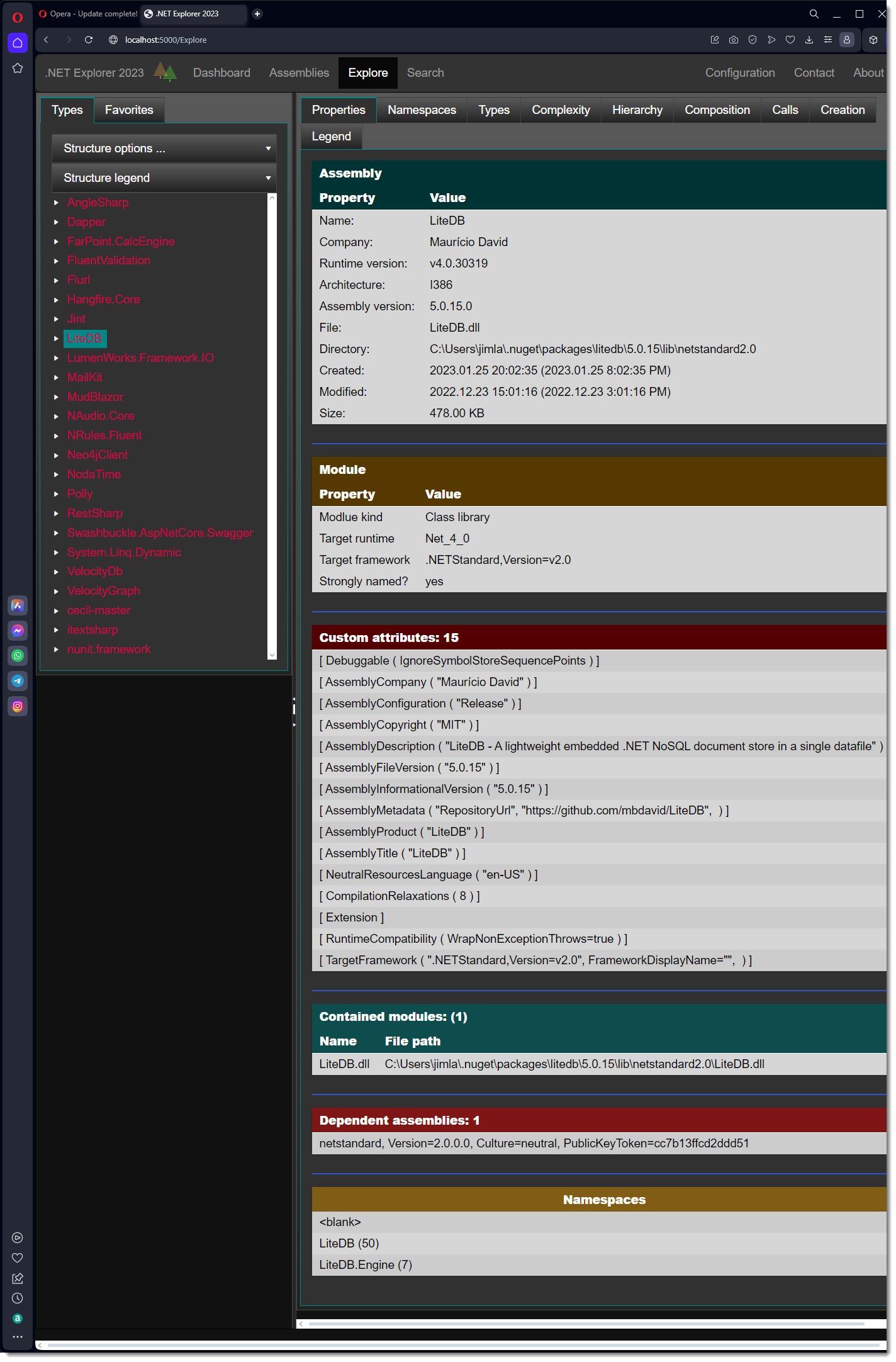Click address bar pinboard icon

tap(715, 40)
